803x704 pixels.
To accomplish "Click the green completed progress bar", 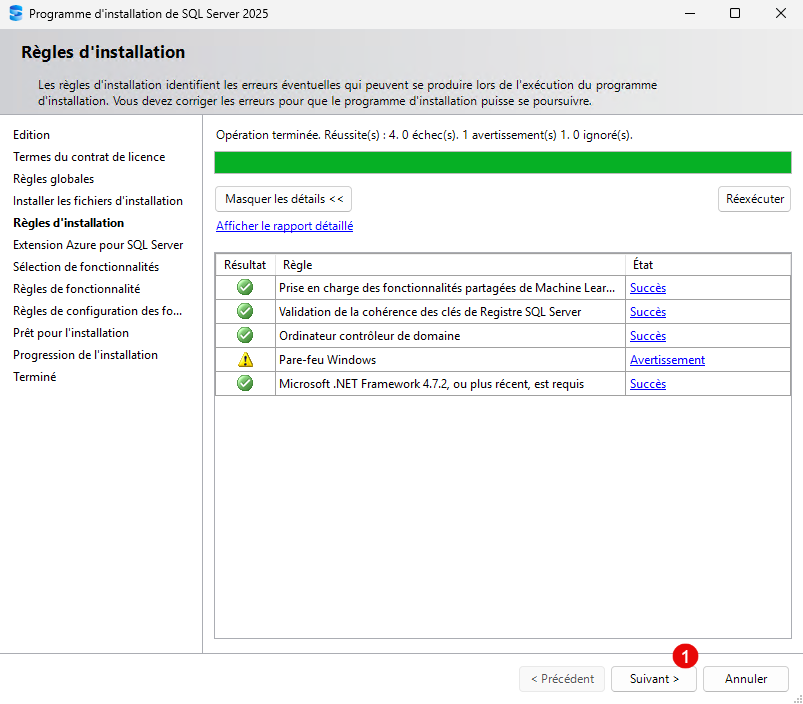I will [503, 162].
